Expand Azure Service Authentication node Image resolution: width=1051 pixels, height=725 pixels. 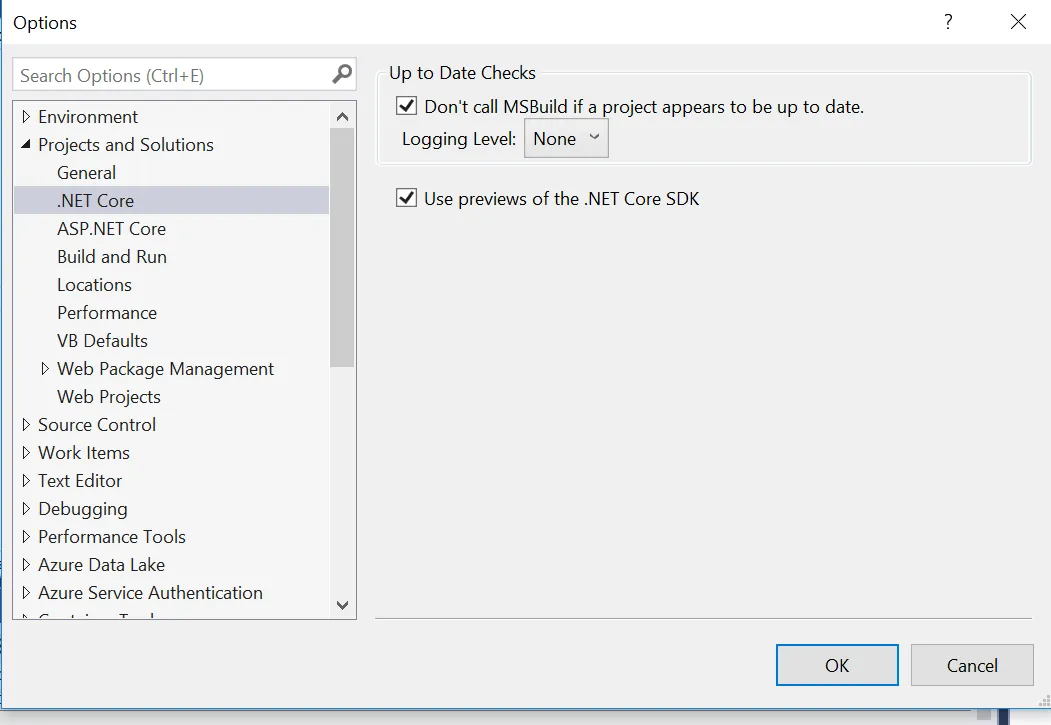tap(26, 592)
